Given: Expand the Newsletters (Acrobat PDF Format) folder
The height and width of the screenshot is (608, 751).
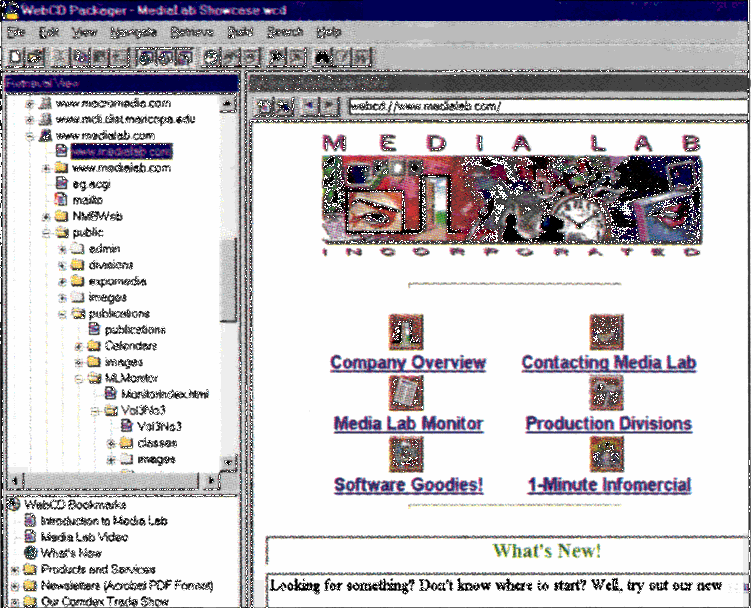Looking at the screenshot, I should pos(14,585).
